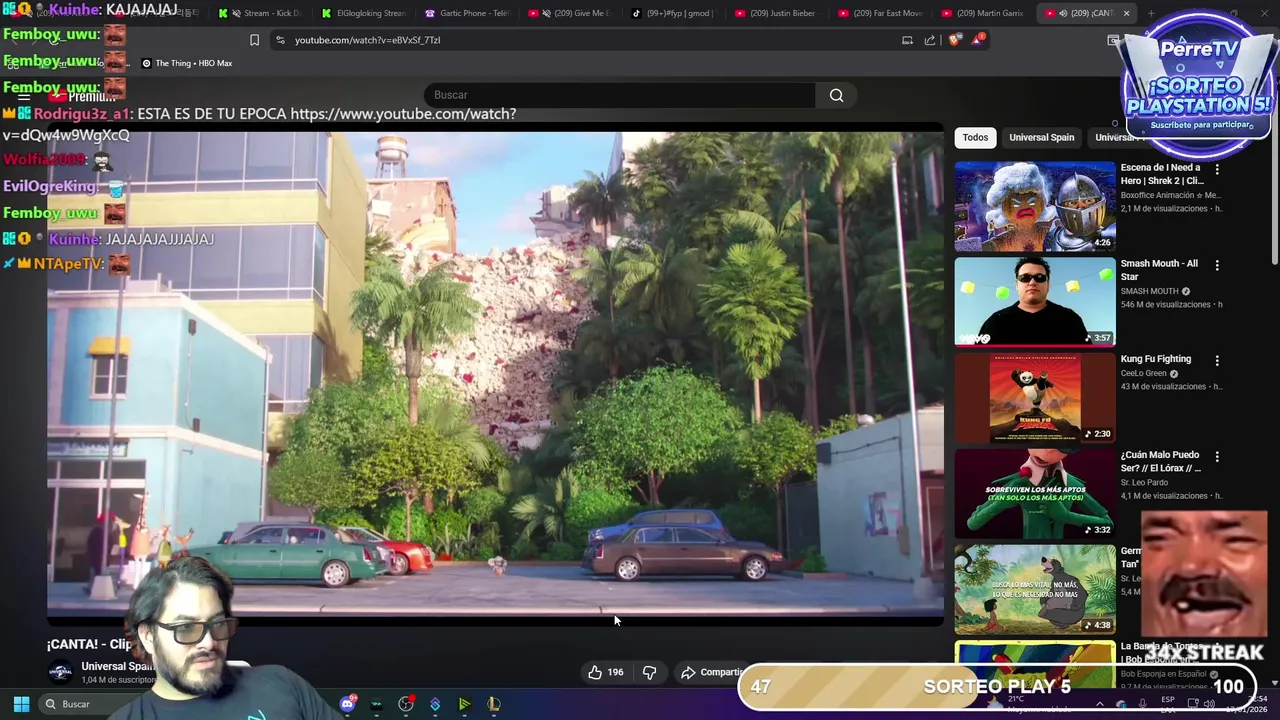Image resolution: width=1280 pixels, height=720 pixels.
Task: Open Kung Fu Fighting video thumbnail
Action: point(1034,398)
